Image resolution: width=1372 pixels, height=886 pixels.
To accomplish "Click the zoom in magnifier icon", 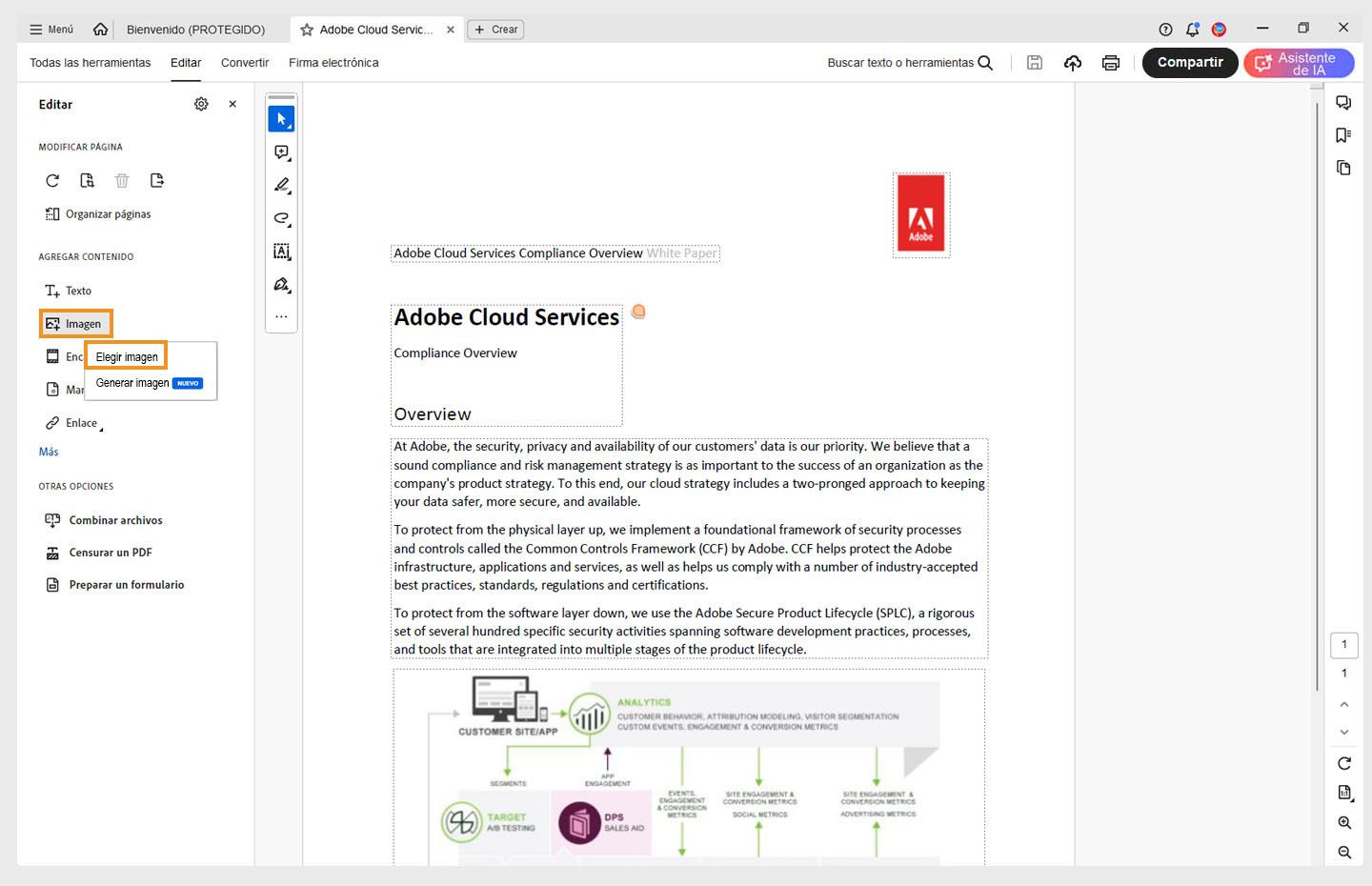I will (1343, 822).
